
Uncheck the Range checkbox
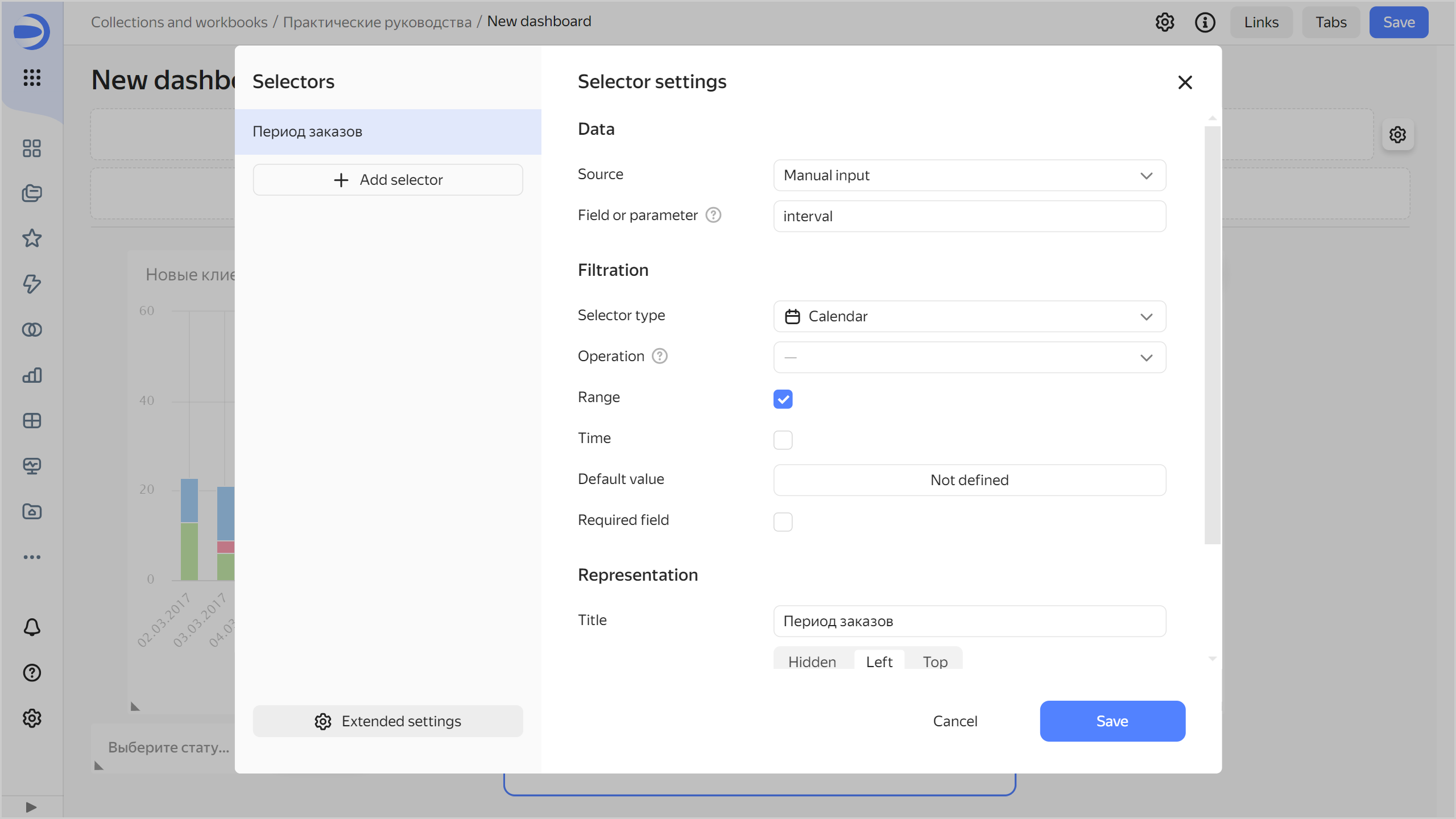coord(783,399)
